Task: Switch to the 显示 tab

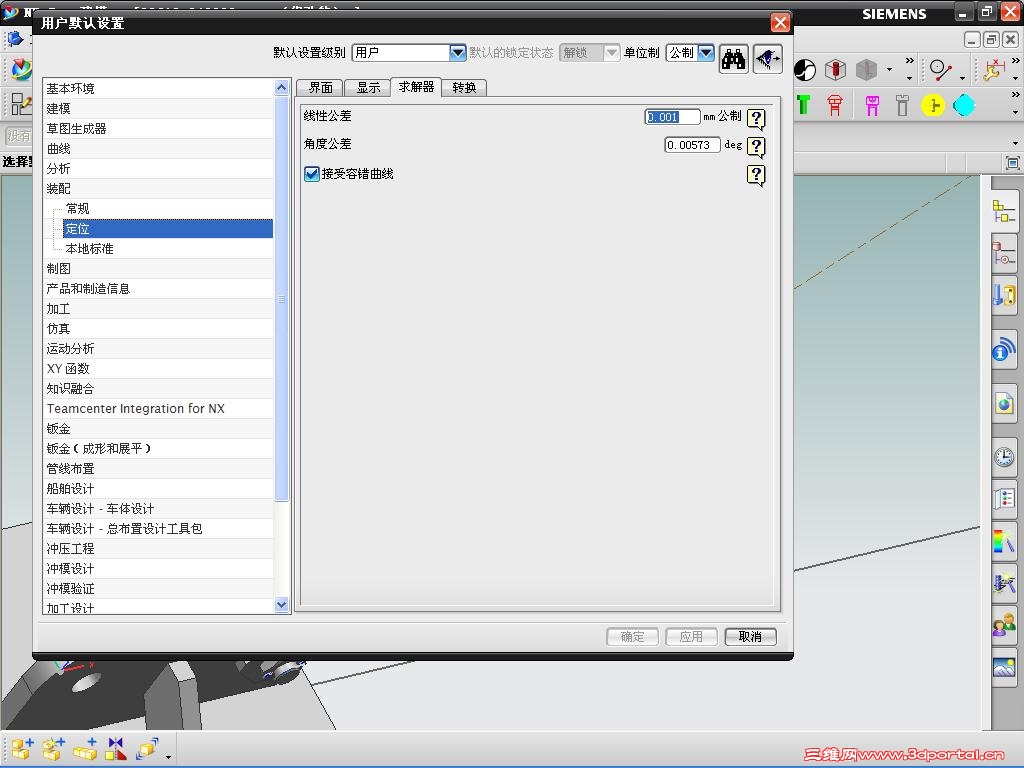Action: point(368,88)
